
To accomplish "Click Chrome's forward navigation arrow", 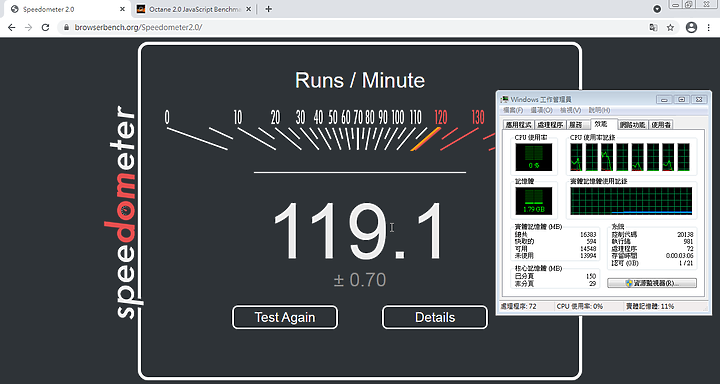I will 28,28.
